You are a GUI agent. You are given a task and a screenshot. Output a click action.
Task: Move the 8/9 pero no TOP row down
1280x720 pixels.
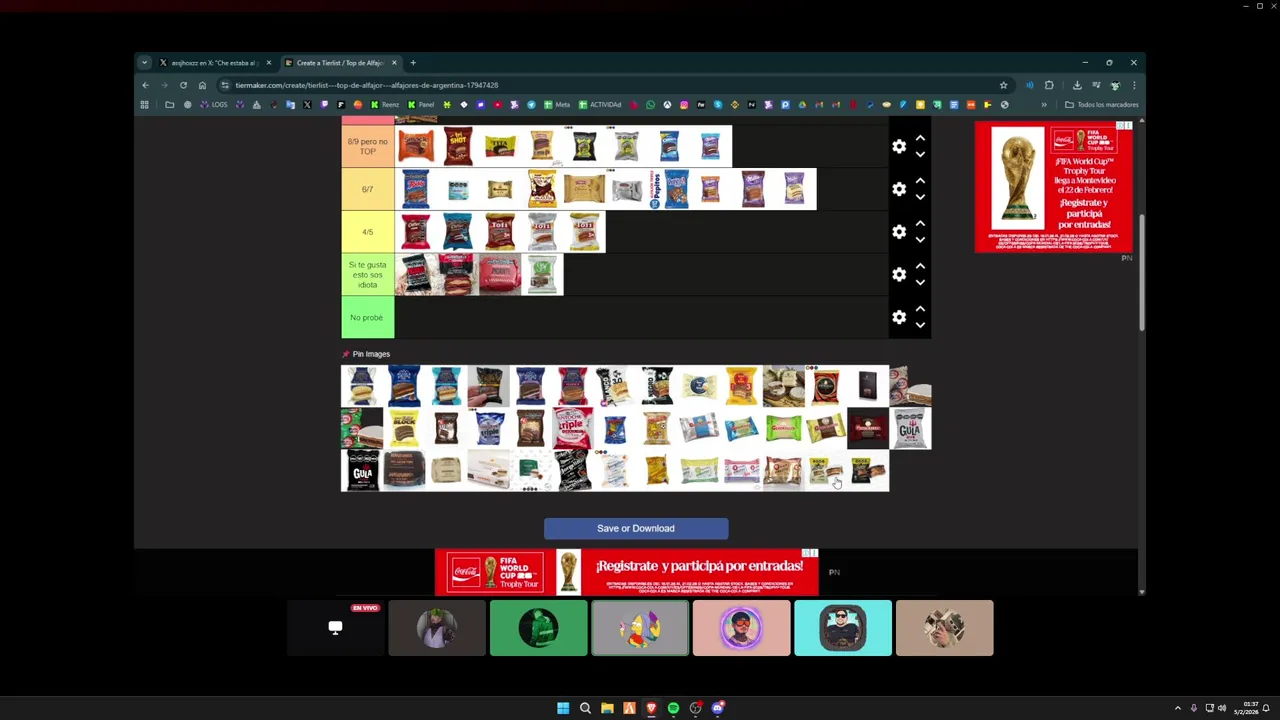click(x=920, y=155)
